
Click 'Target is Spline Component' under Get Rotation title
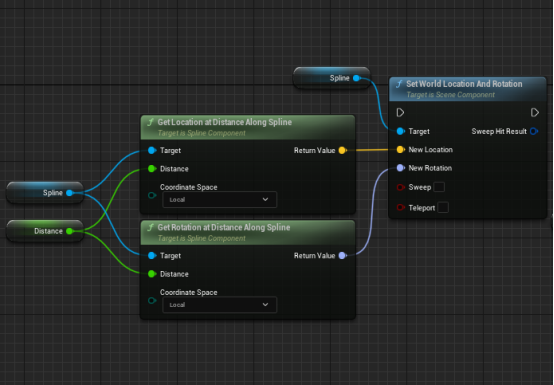click(201, 238)
